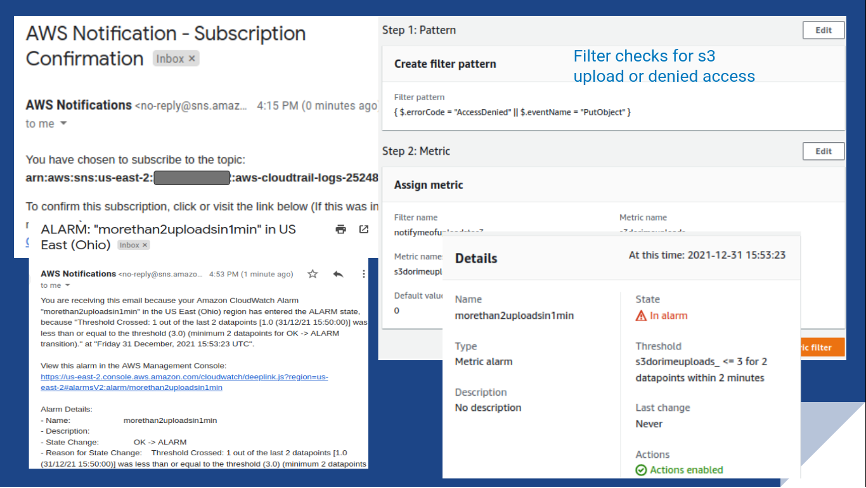866x488 pixels.
Task: Expand 'to me' details in Subscription email
Action: pyautogui.click(x=64, y=124)
